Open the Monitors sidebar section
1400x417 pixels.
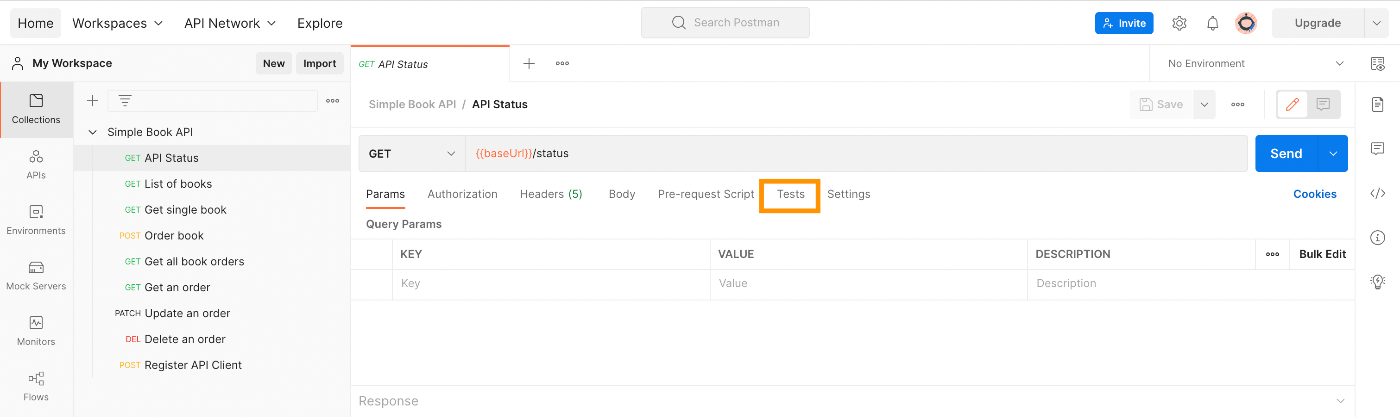tap(36, 331)
